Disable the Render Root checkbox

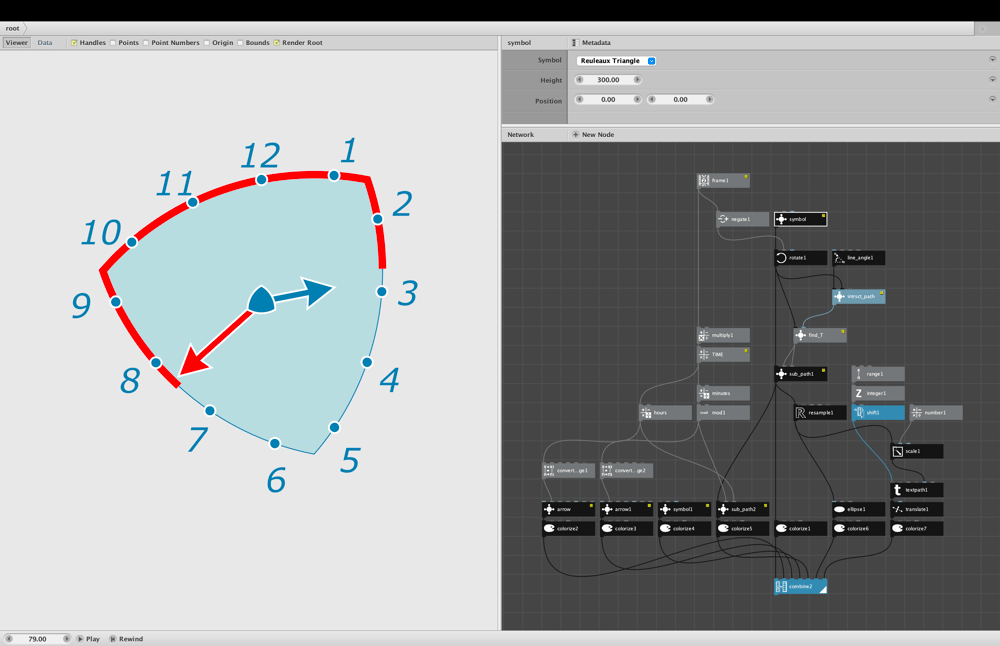pos(277,43)
